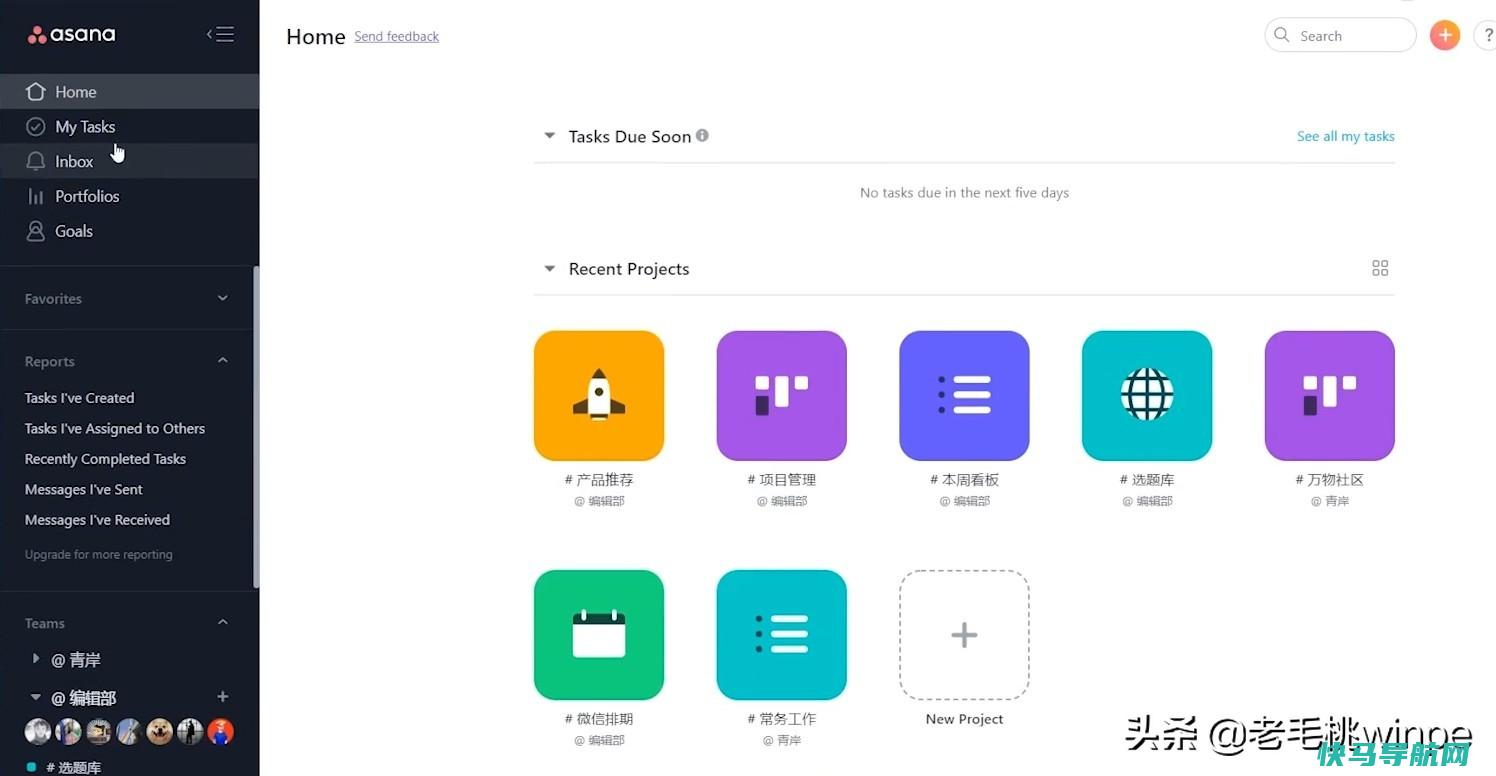1496x776 pixels.
Task: Expand the @ 青岸 team
Action: [36, 659]
